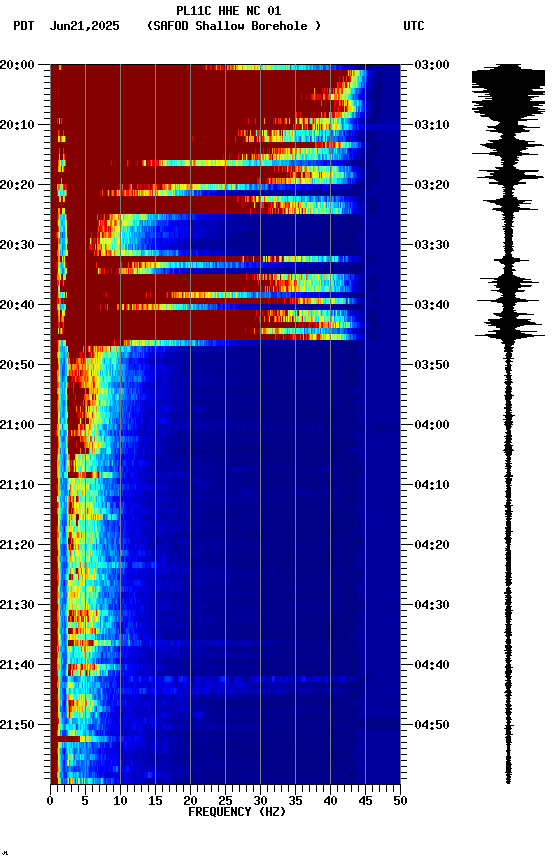This screenshot has width=552, height=864.
Task: Click the '21:40' PDT time label
Action: click(x=17, y=665)
